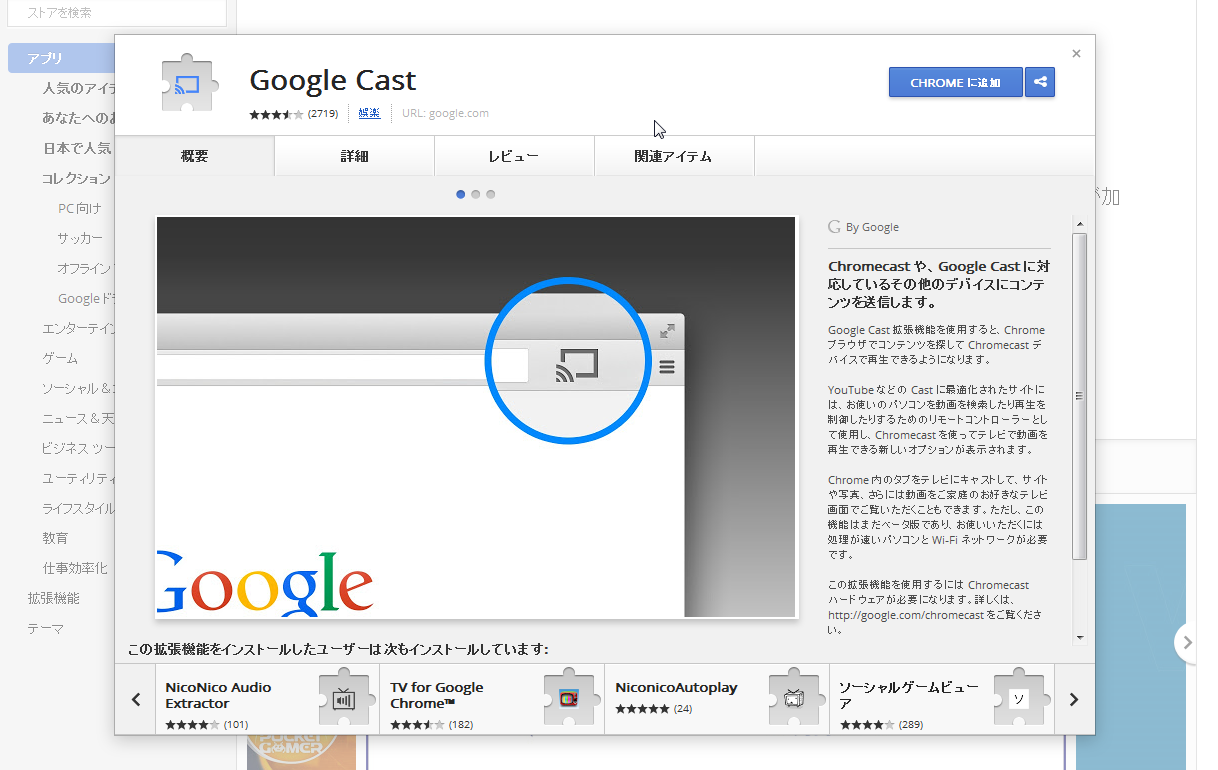Select コレクション in the sidebar
This screenshot has height=770, width=1218.
[76, 178]
